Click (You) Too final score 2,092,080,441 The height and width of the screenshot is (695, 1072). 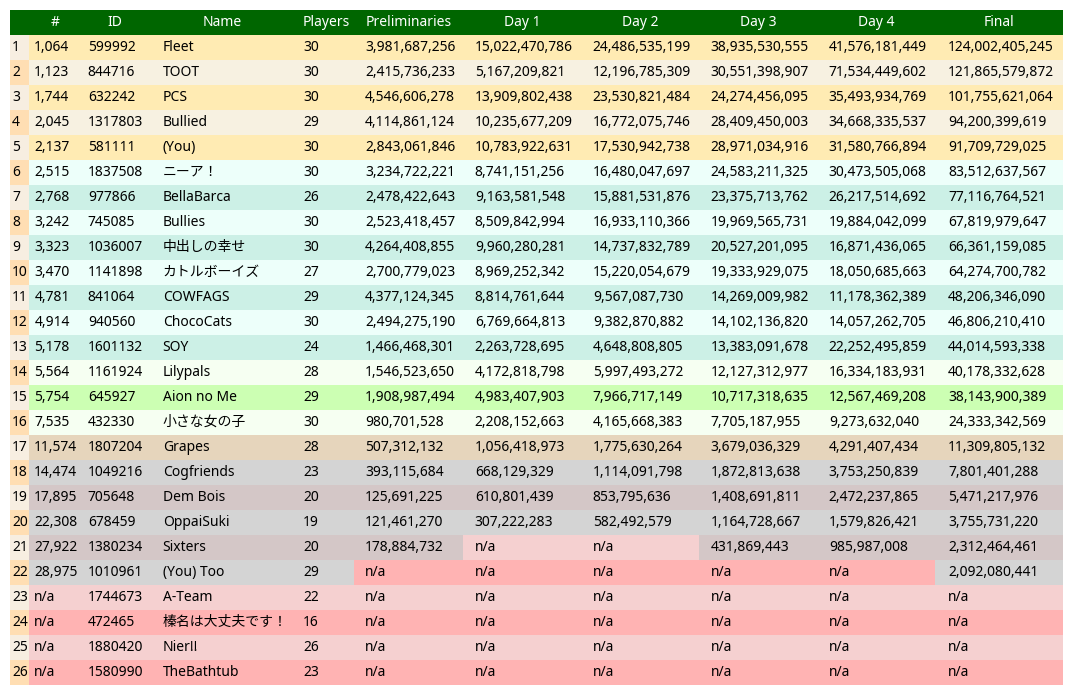(x=993, y=571)
